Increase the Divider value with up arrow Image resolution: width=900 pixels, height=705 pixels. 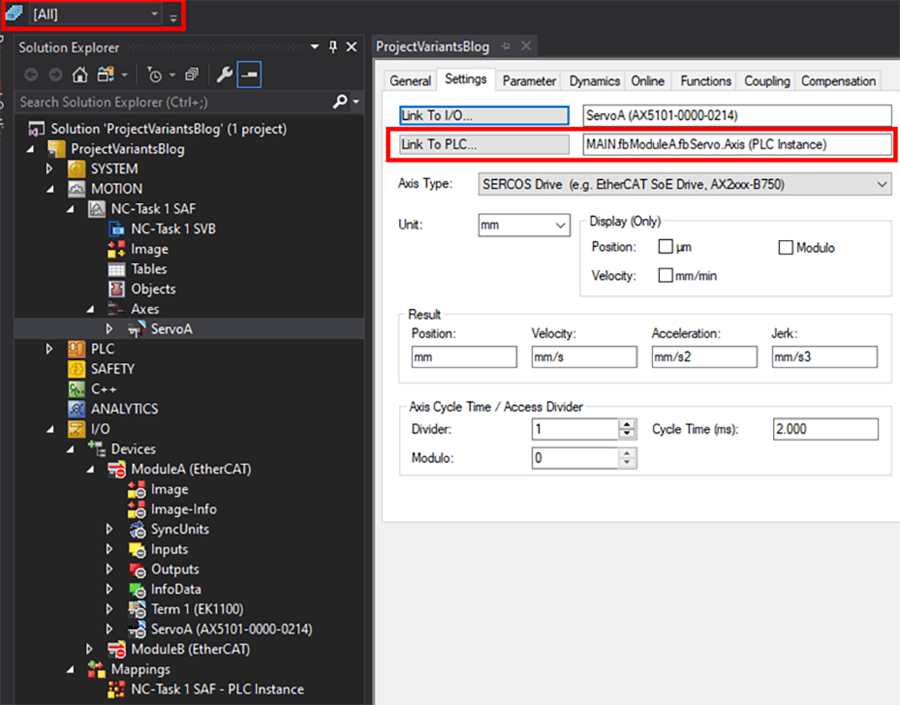(x=627, y=424)
